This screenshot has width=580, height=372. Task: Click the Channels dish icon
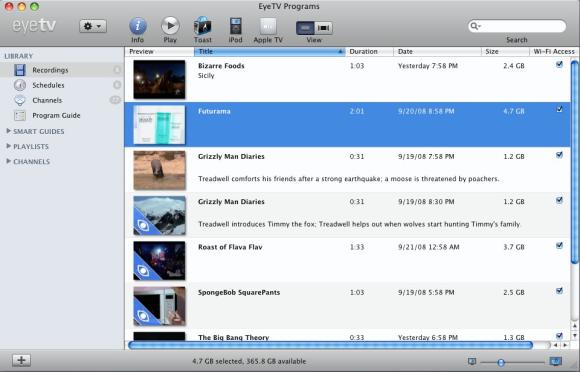click(x=20, y=100)
